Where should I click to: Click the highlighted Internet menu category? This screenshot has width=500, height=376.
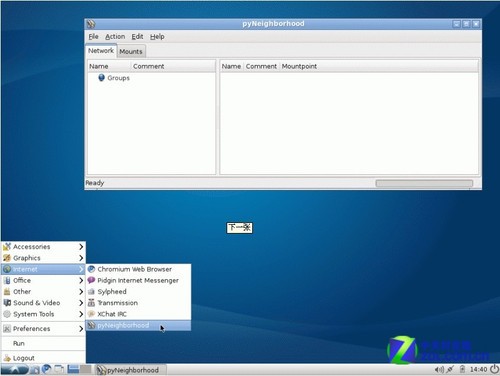point(43,269)
